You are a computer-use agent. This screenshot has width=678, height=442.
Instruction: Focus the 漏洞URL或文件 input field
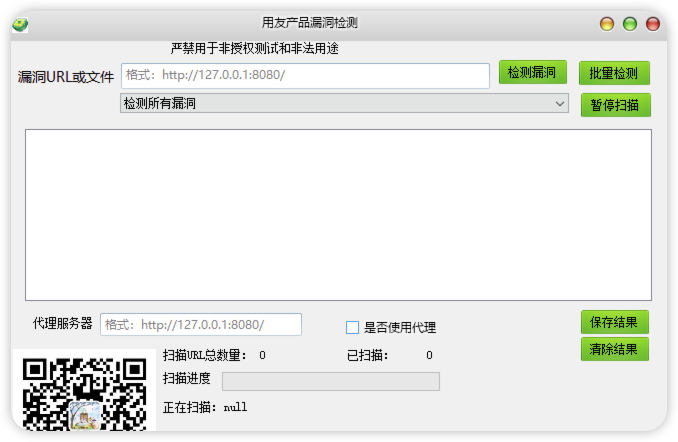point(305,76)
